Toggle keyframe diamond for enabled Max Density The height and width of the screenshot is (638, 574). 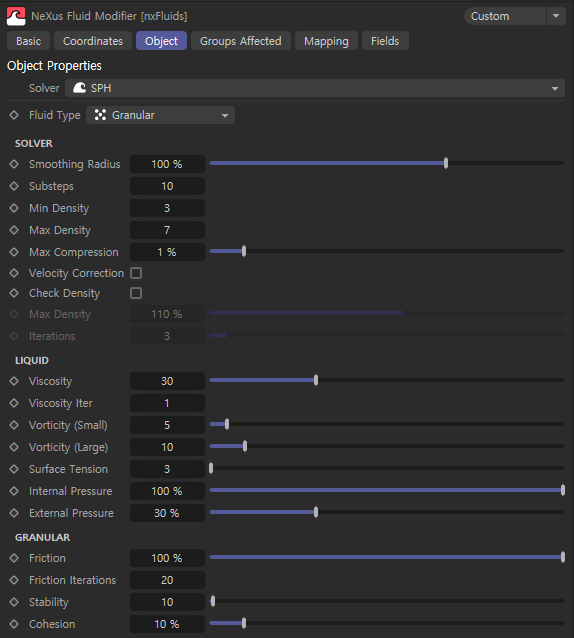pyautogui.click(x=14, y=230)
